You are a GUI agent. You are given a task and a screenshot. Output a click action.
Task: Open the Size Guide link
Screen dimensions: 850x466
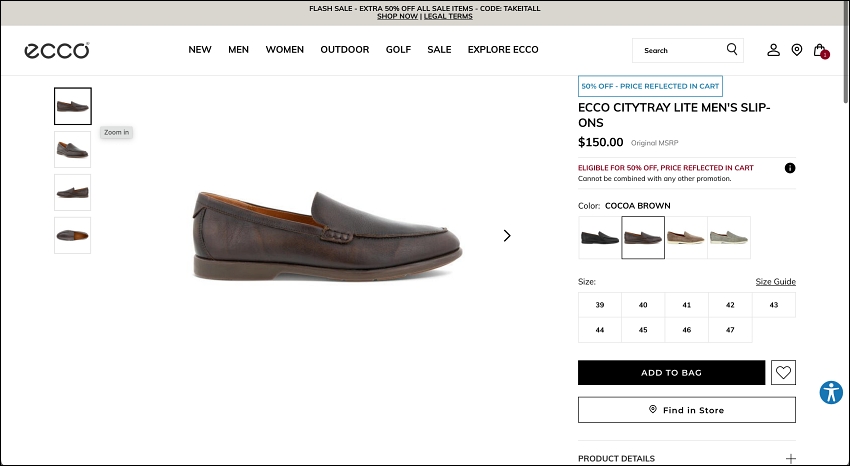[776, 281]
